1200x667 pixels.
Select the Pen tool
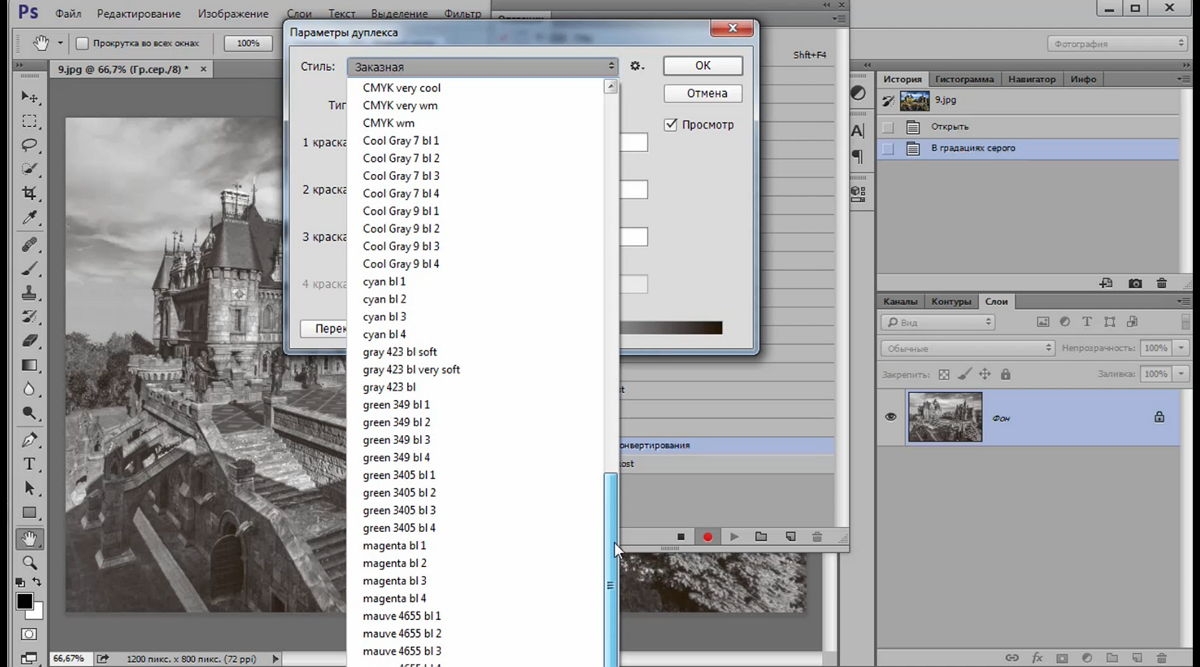[x=30, y=440]
